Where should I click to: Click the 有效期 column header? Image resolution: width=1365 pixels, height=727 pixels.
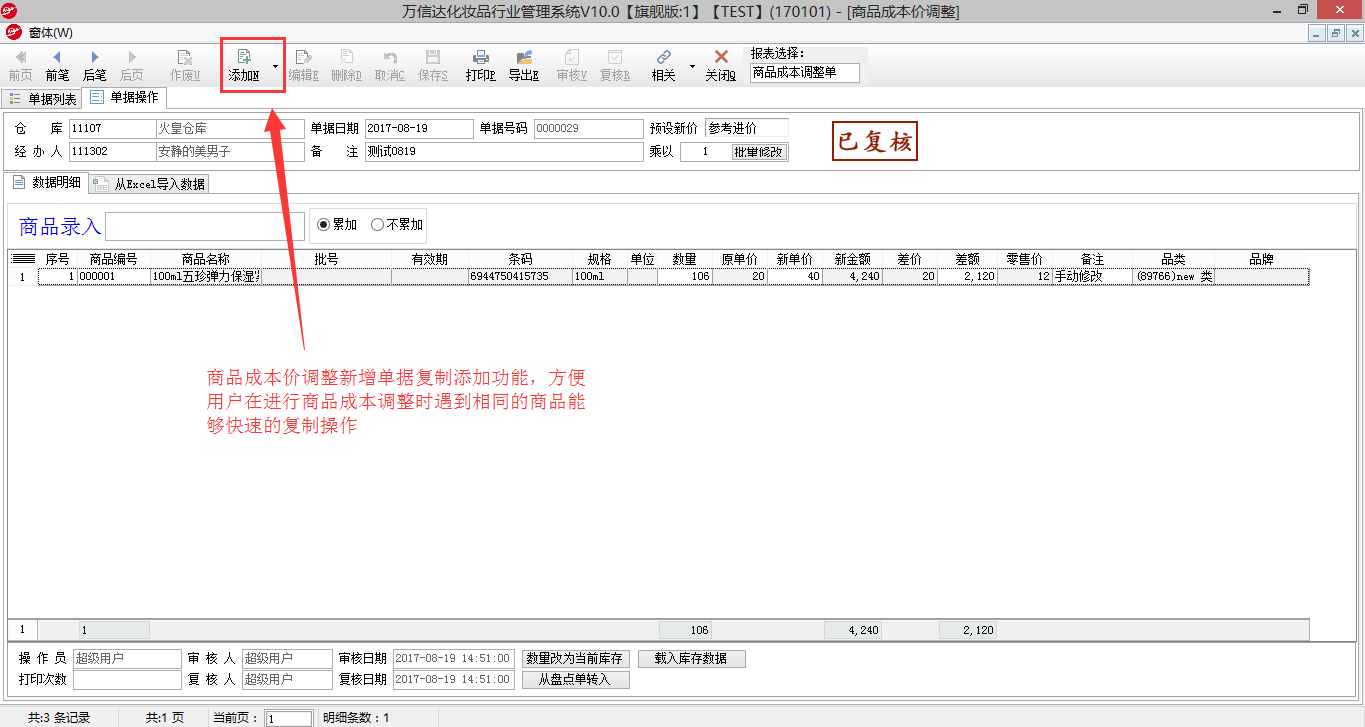(x=430, y=260)
